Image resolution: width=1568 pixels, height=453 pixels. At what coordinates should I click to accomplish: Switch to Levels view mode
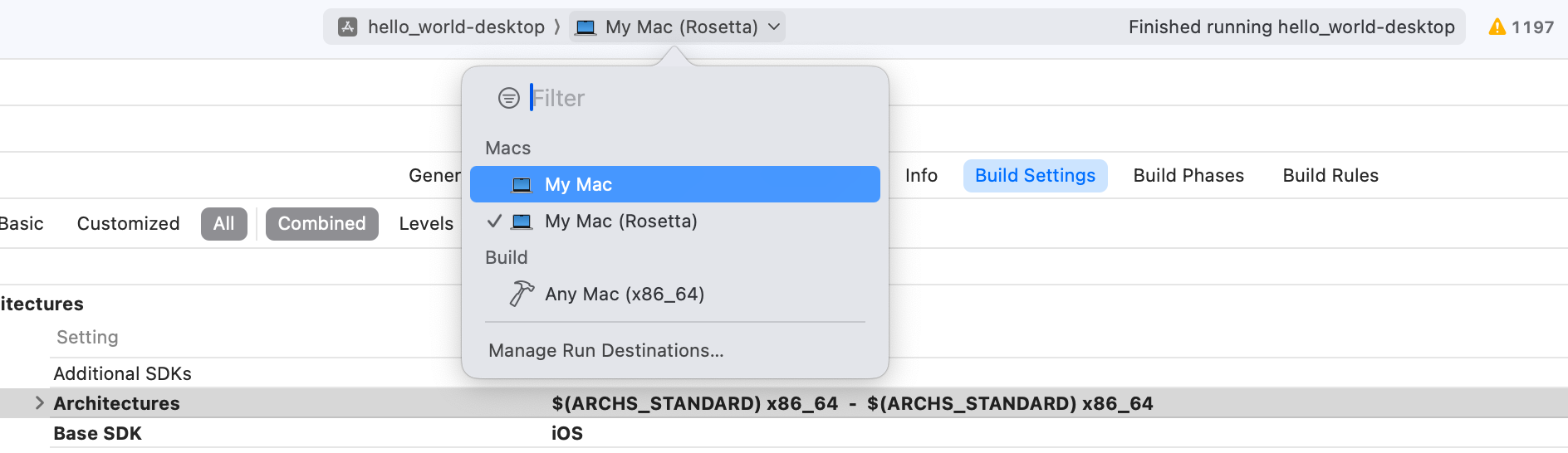(x=426, y=224)
